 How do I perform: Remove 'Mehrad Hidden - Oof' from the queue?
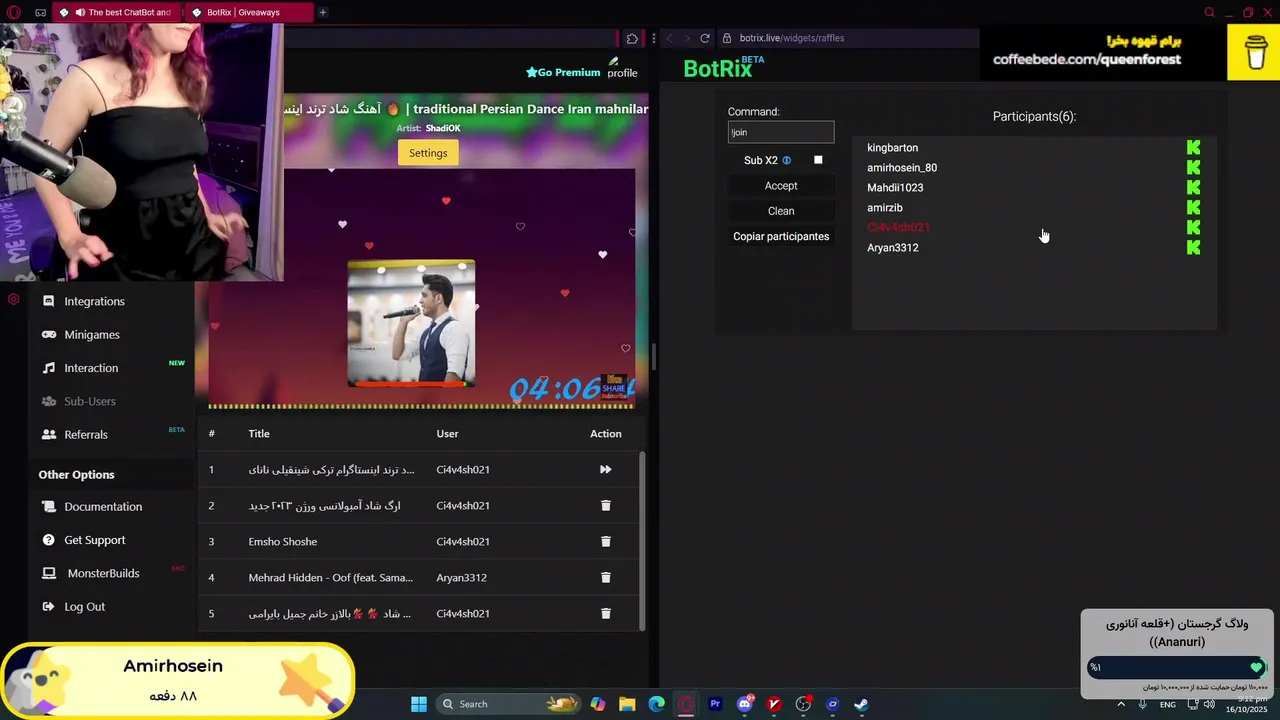click(605, 577)
